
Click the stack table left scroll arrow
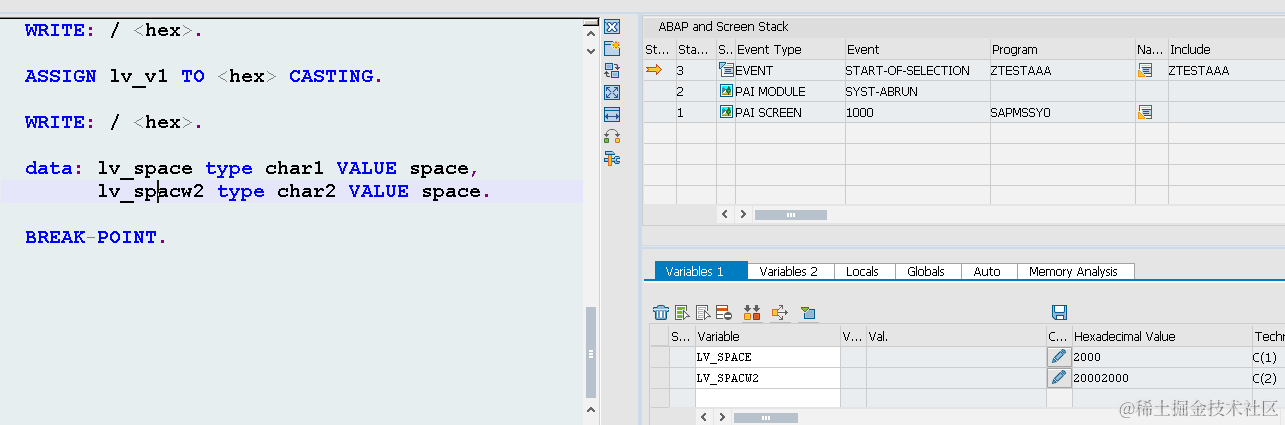click(x=726, y=214)
